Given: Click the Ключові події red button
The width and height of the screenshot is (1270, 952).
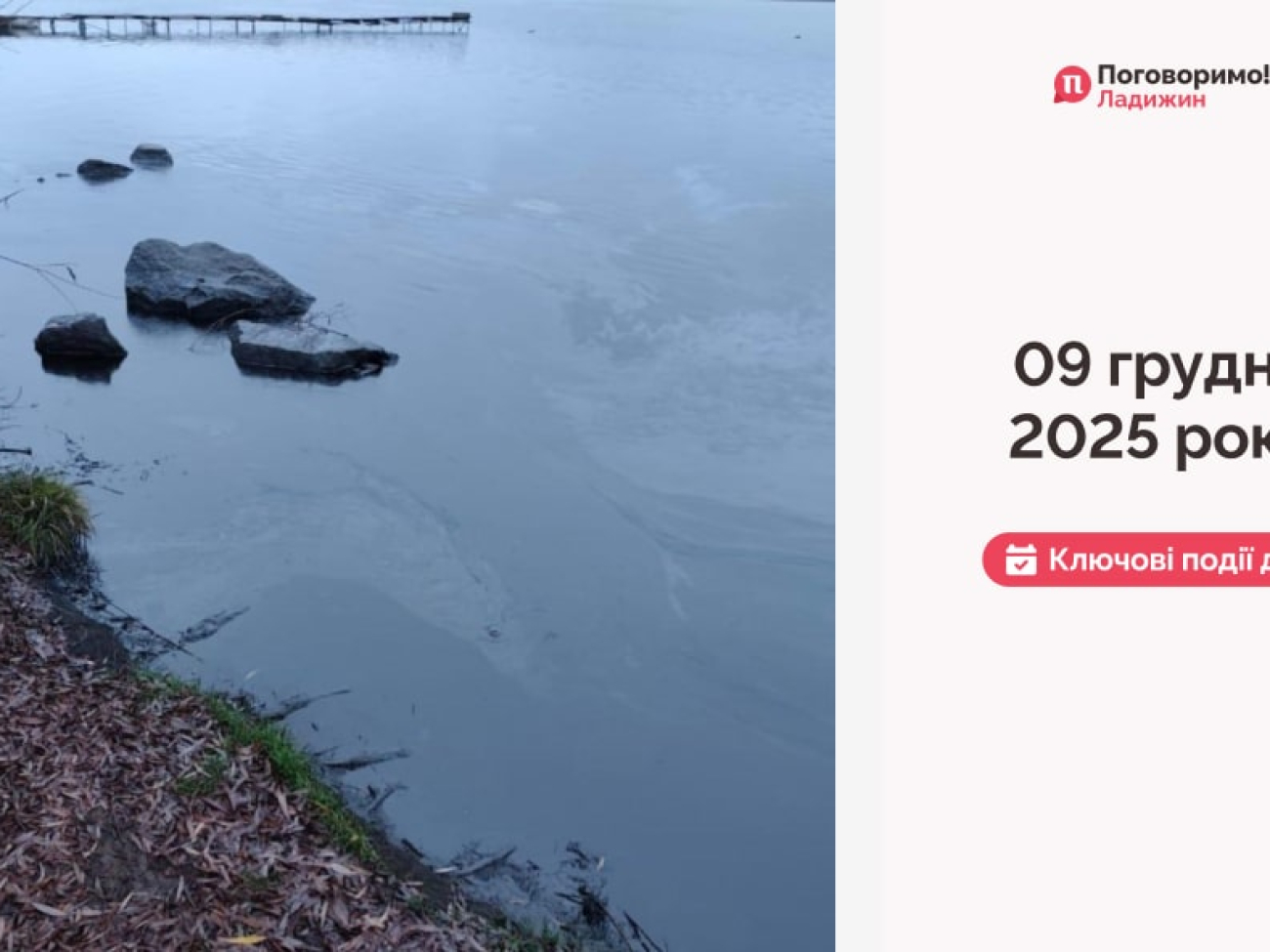Looking at the screenshot, I should click(x=1126, y=559).
